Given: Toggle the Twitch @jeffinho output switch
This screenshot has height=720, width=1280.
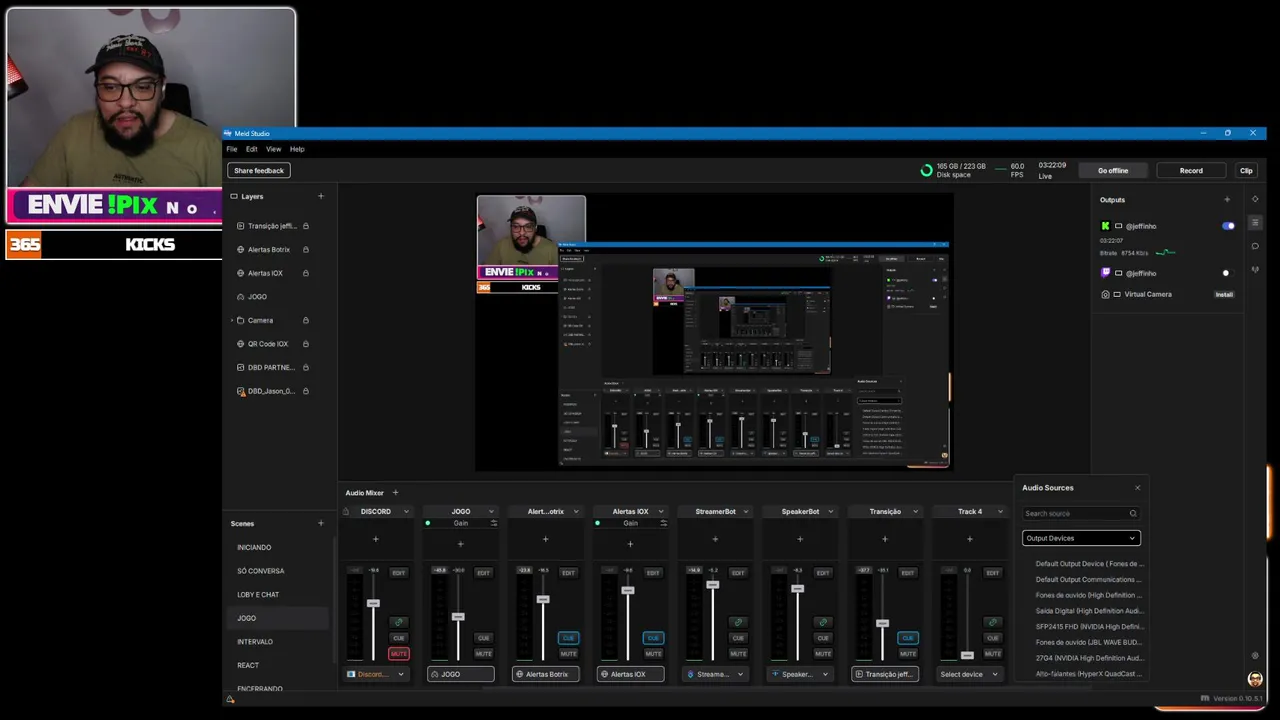Looking at the screenshot, I should [x=1228, y=273].
